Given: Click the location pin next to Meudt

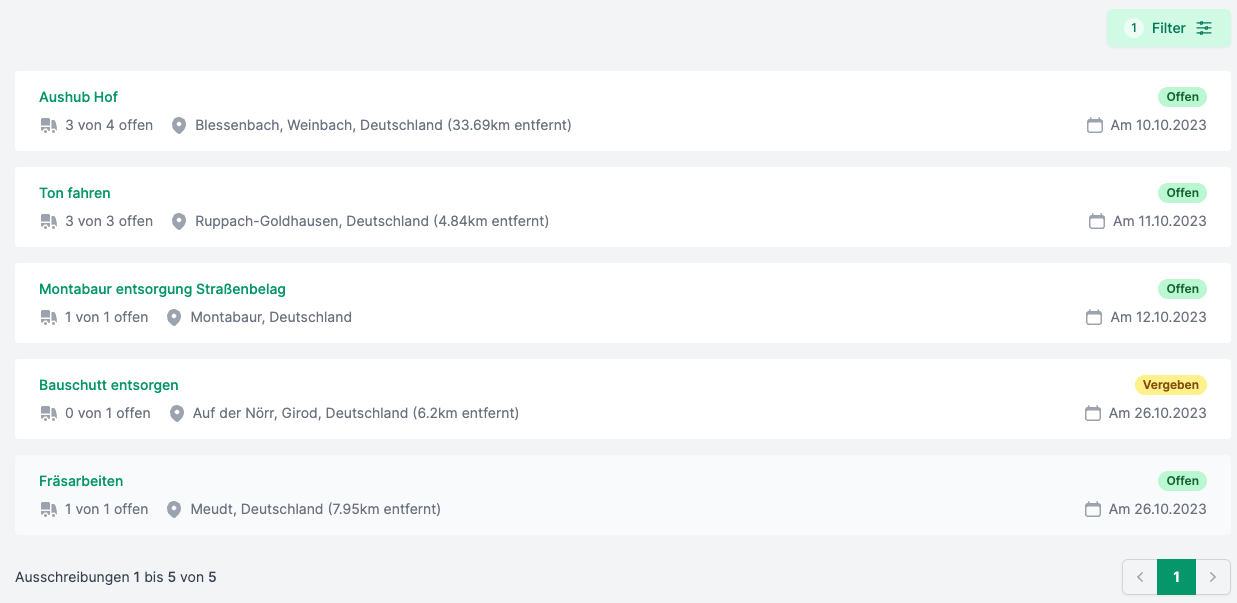Looking at the screenshot, I should (174, 509).
